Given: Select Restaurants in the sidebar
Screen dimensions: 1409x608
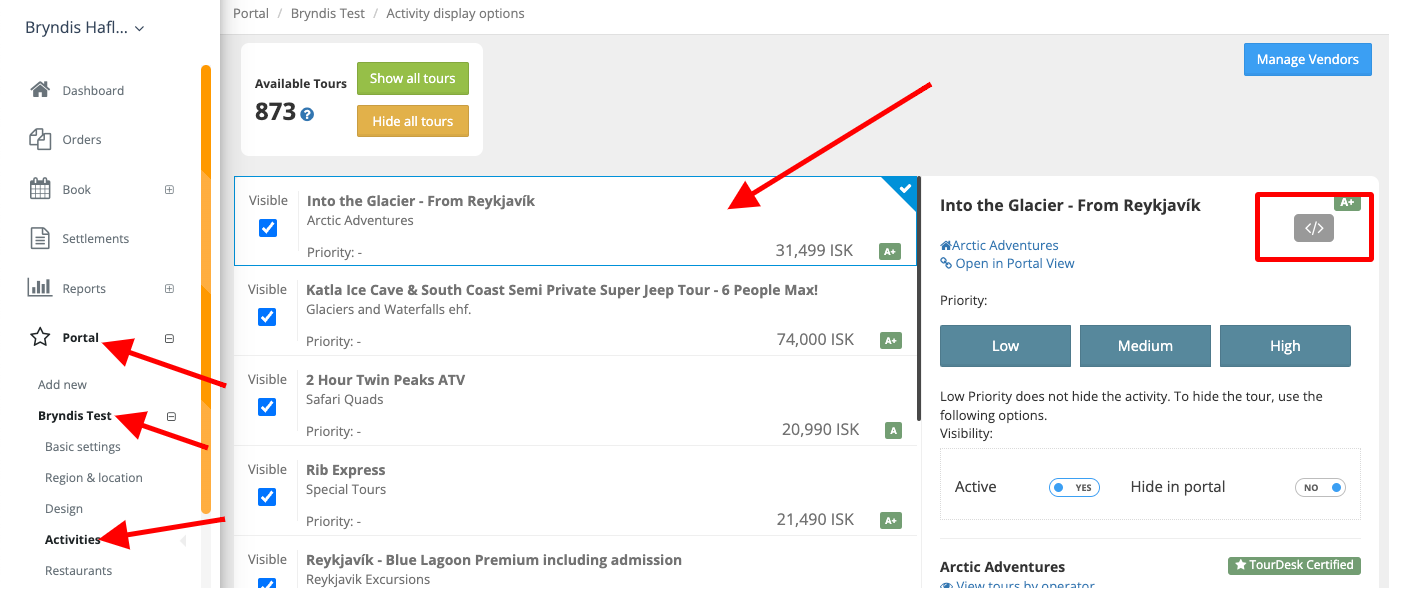Looking at the screenshot, I should 77,570.
